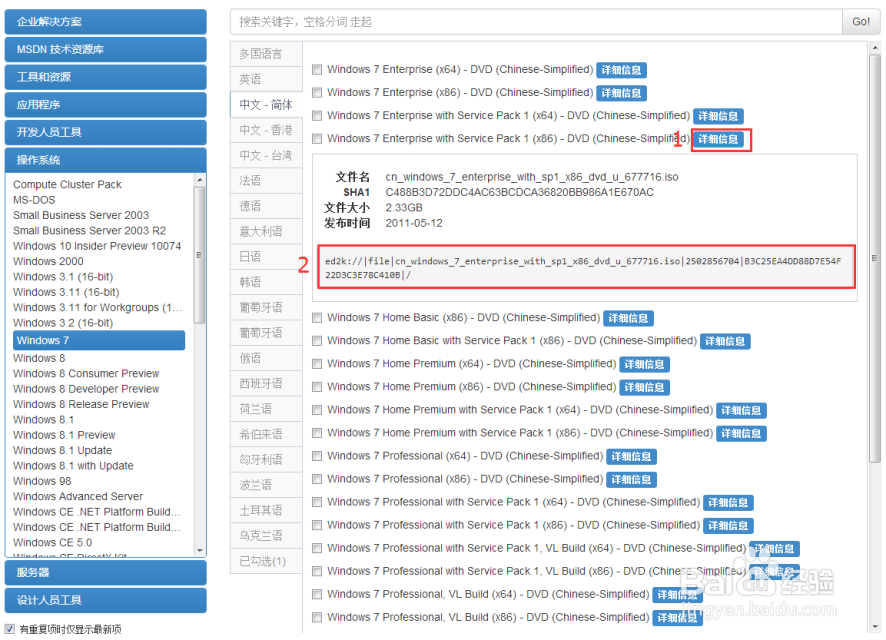Expand the 服务器 section

tap(106, 572)
